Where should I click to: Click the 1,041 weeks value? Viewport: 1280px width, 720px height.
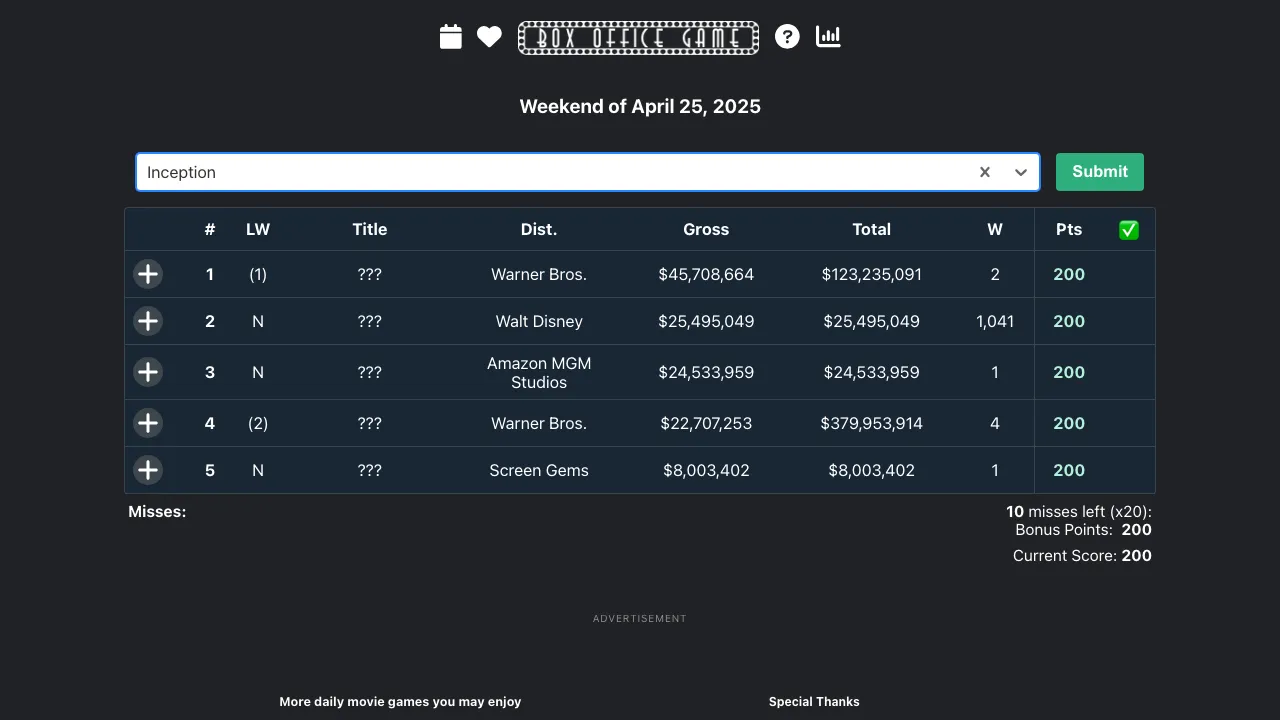pos(995,321)
